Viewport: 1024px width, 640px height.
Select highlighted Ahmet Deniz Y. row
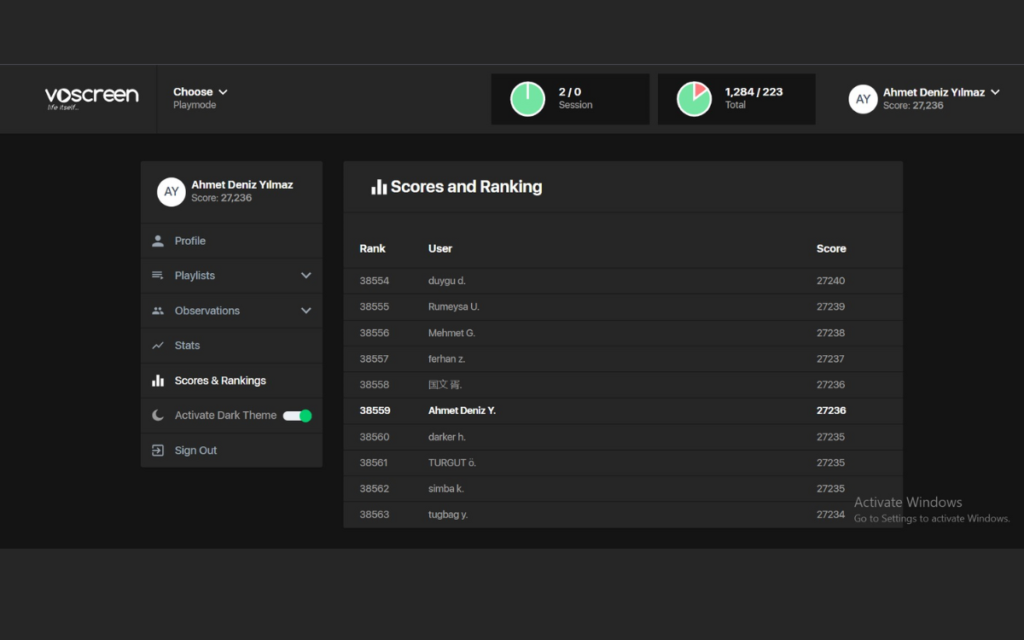(623, 411)
